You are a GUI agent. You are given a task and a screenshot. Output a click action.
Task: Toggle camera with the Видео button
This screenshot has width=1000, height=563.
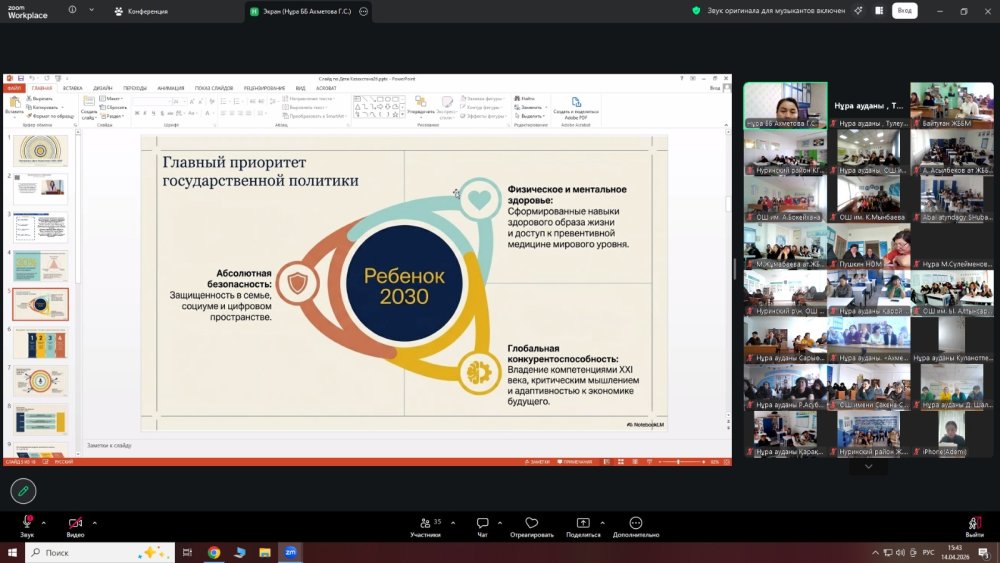[75, 526]
